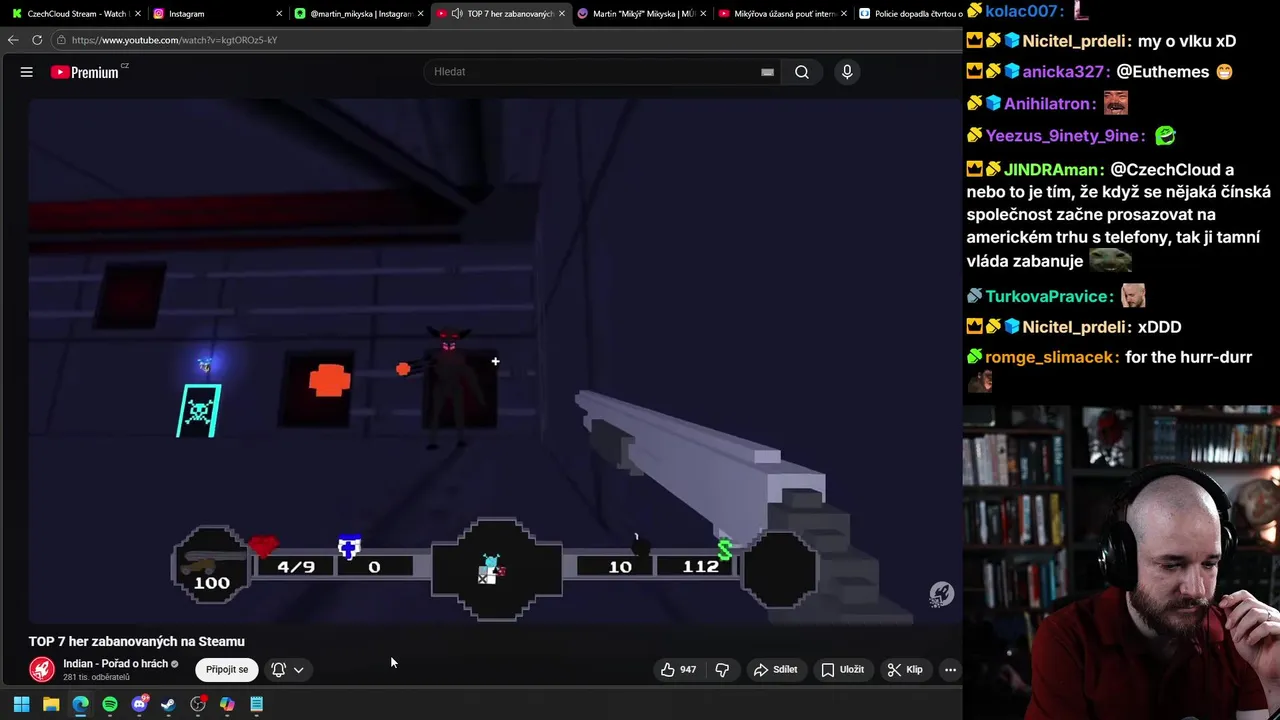Open File Explorer from the taskbar
This screenshot has width=1280, height=720.
(51, 704)
